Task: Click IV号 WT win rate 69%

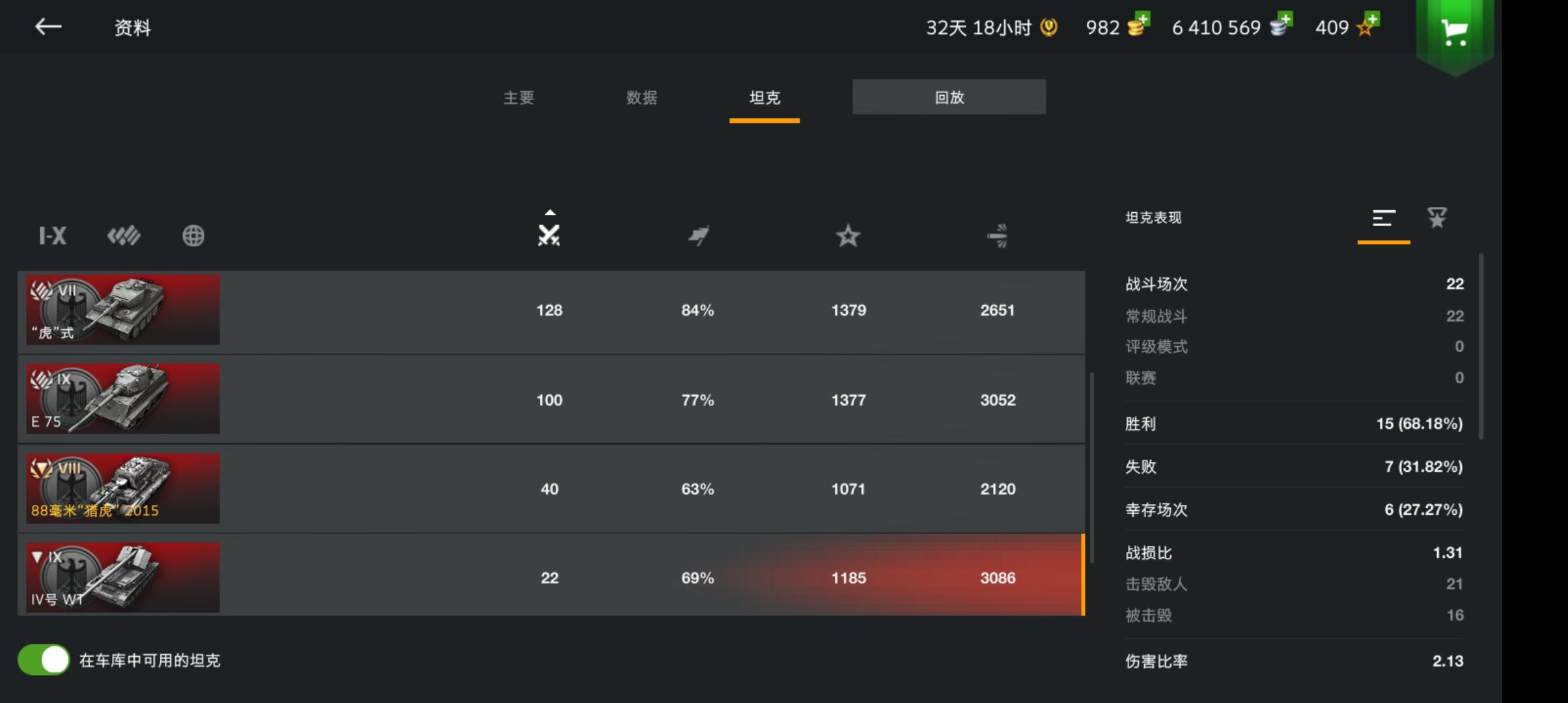Action: click(698, 578)
